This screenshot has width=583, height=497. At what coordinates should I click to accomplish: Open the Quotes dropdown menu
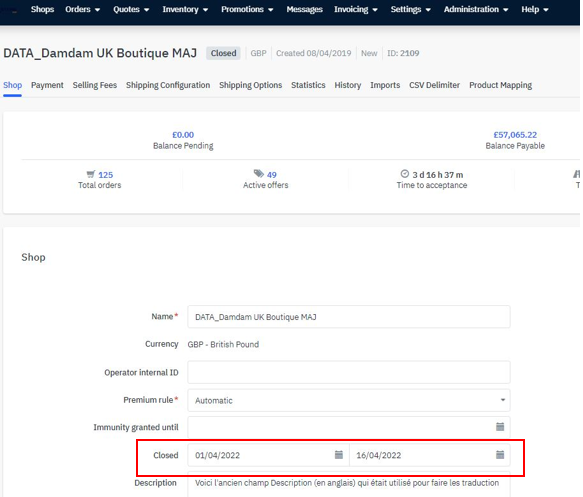(131, 9)
